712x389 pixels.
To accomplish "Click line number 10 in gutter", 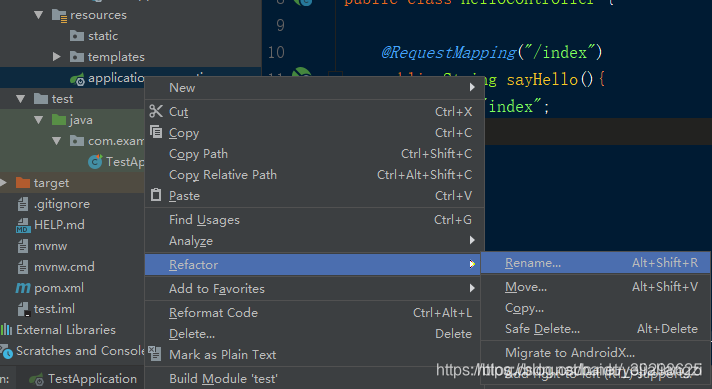I will click(x=276, y=53).
